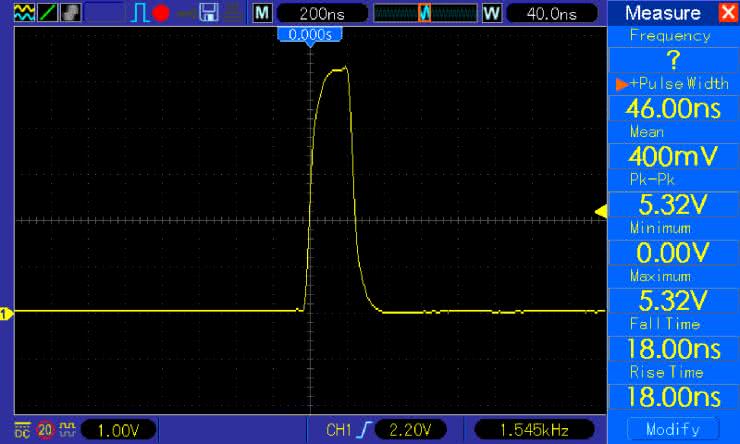Click the DC coupling icon
Image resolution: width=740 pixels, height=444 pixels.
coord(22,430)
